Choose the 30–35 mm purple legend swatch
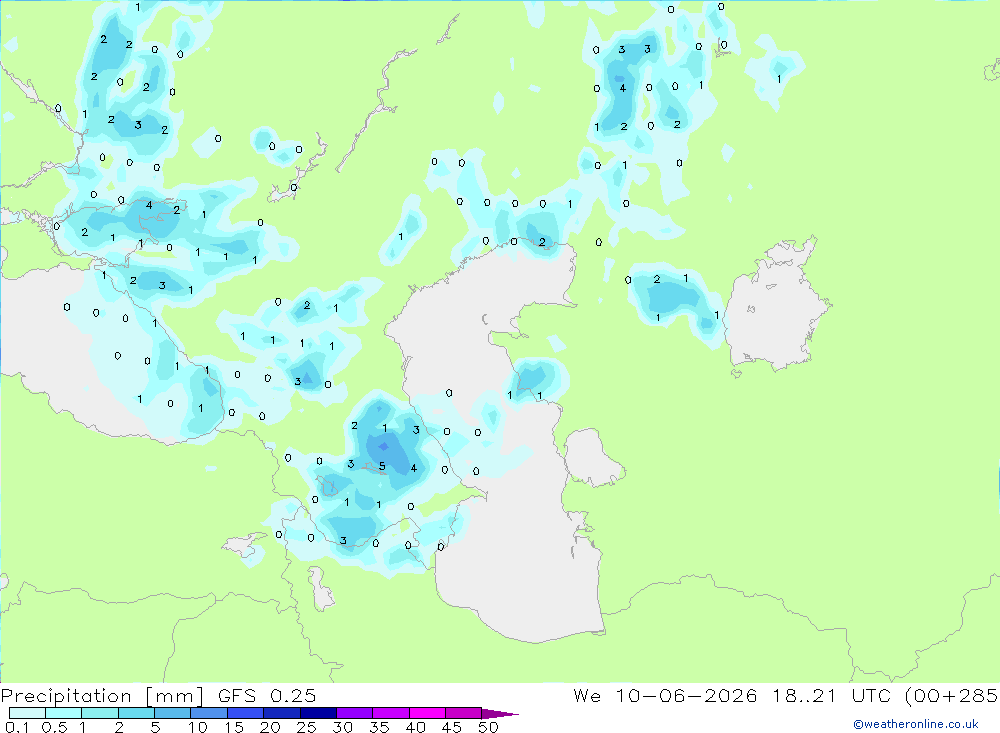This screenshot has height=733, width=1000. click(x=354, y=713)
